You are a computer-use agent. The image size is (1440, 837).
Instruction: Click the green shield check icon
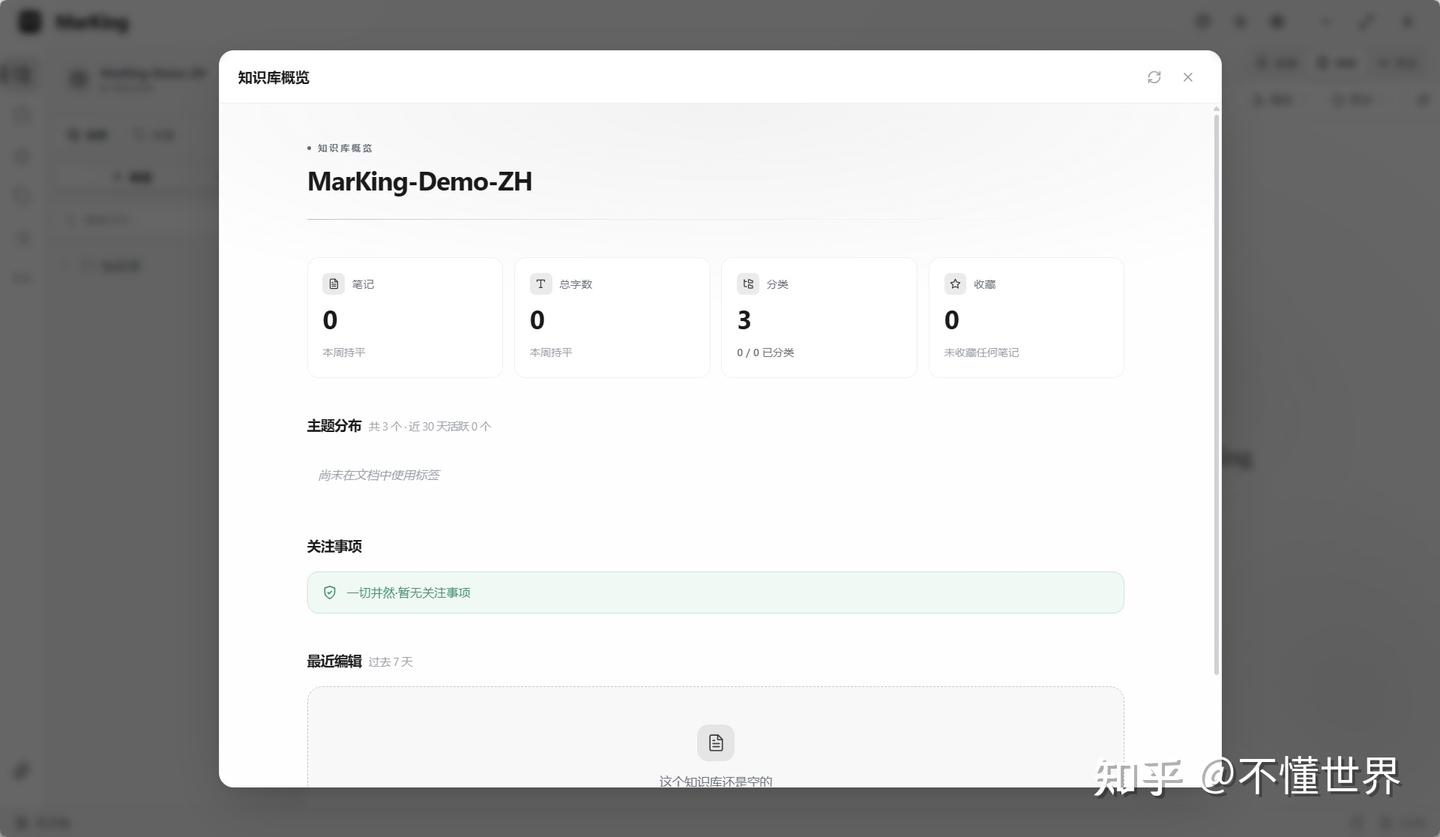point(330,592)
